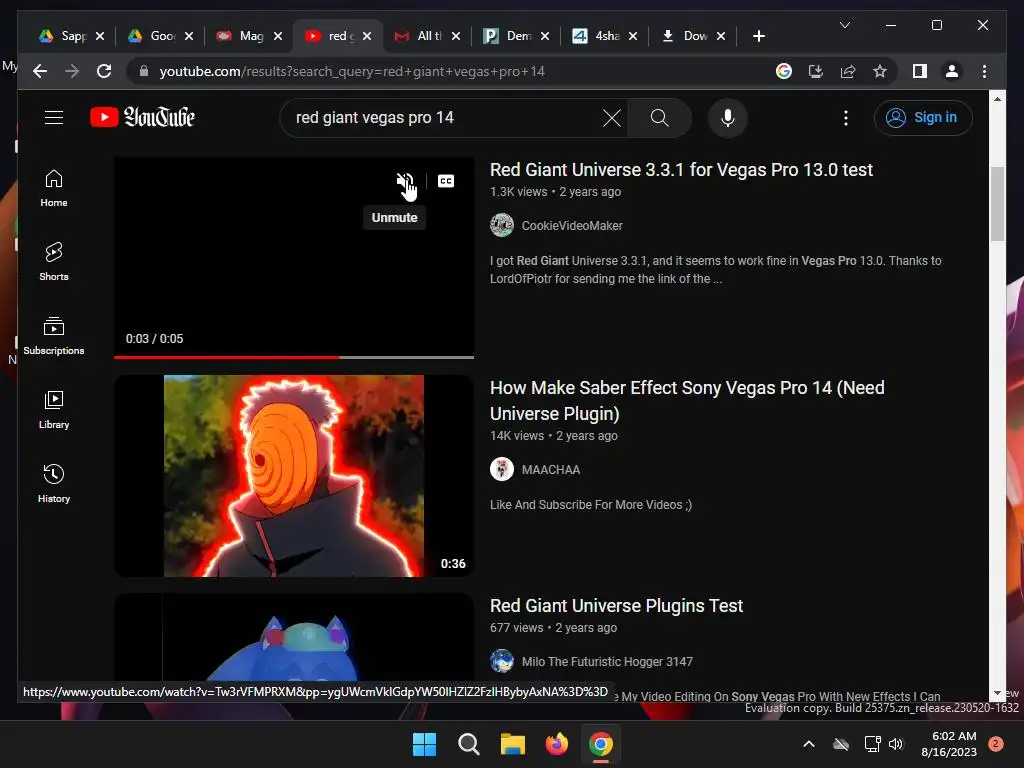
Task: Click Google icon in address bar
Action: [784, 71]
